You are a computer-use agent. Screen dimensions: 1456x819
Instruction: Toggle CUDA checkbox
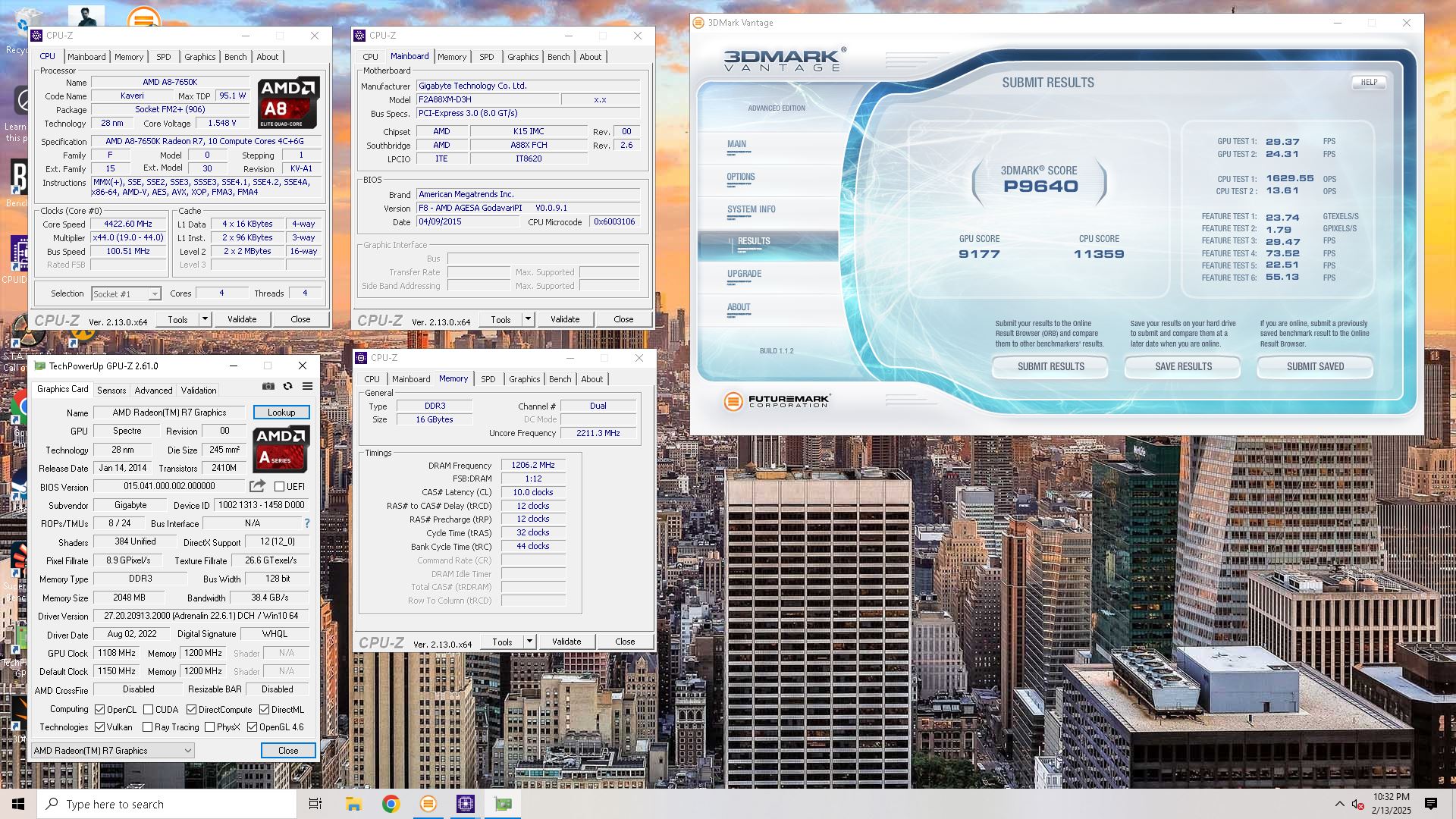148,710
